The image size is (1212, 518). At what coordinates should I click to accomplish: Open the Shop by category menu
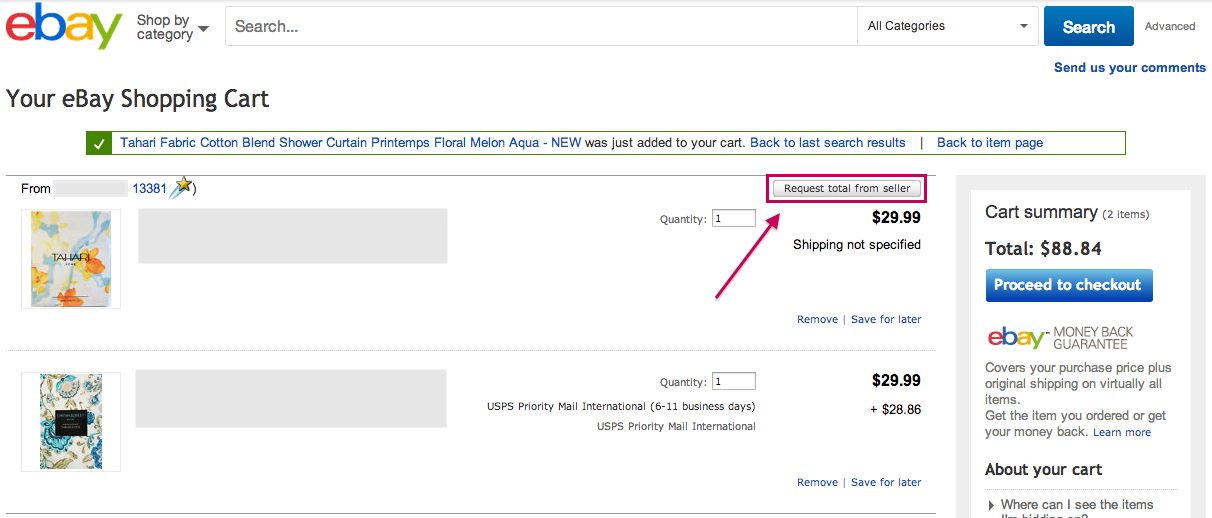(172, 27)
